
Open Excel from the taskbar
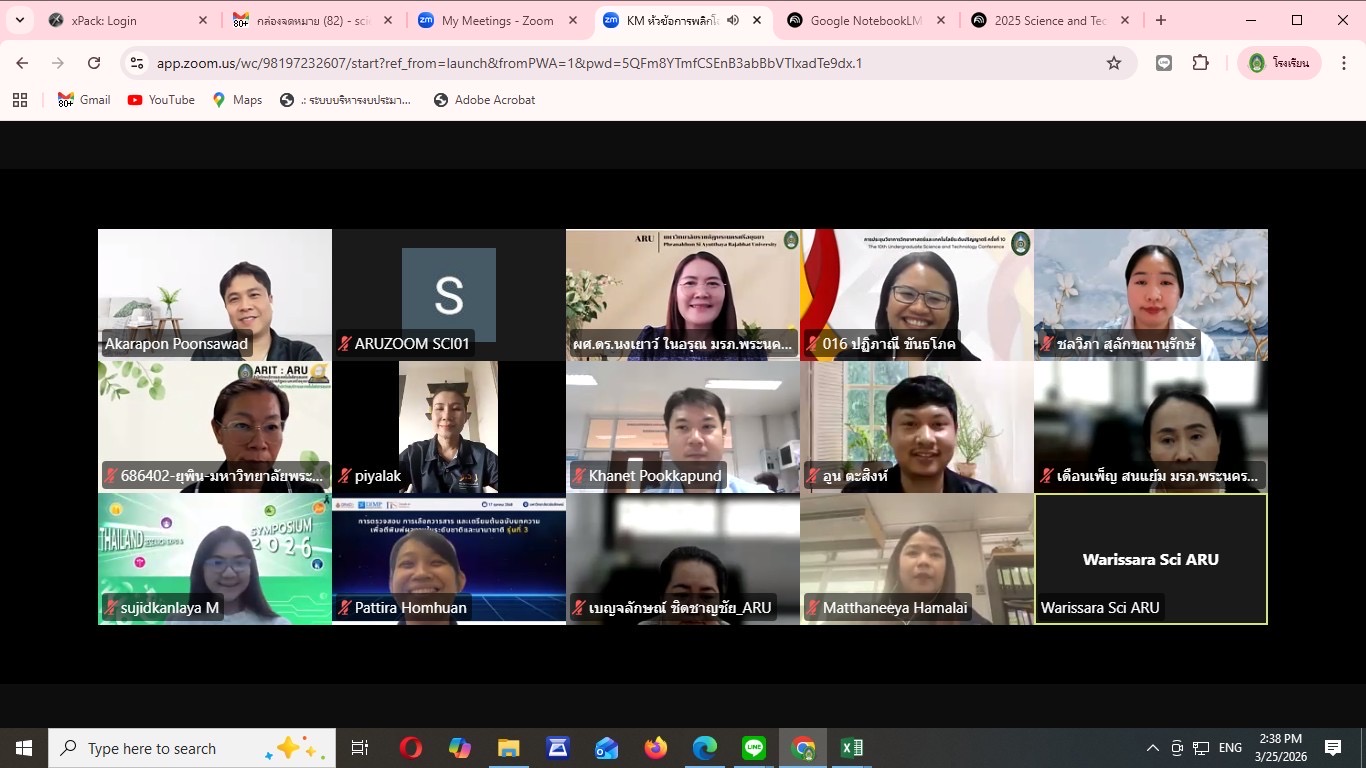(851, 748)
